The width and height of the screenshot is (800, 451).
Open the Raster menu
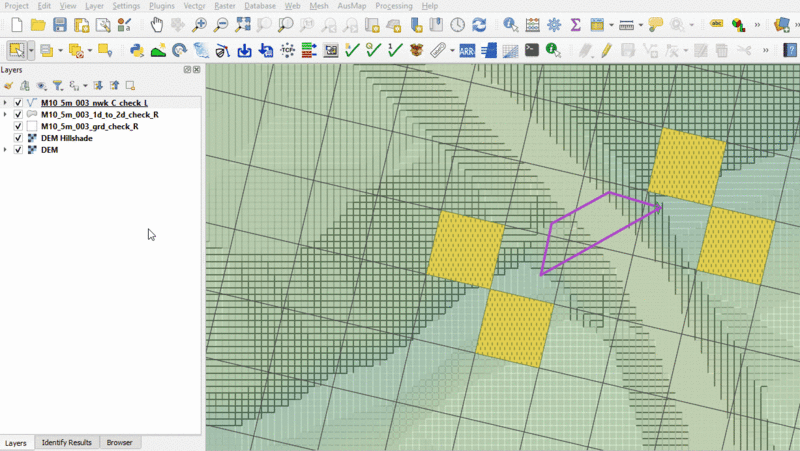click(x=226, y=6)
